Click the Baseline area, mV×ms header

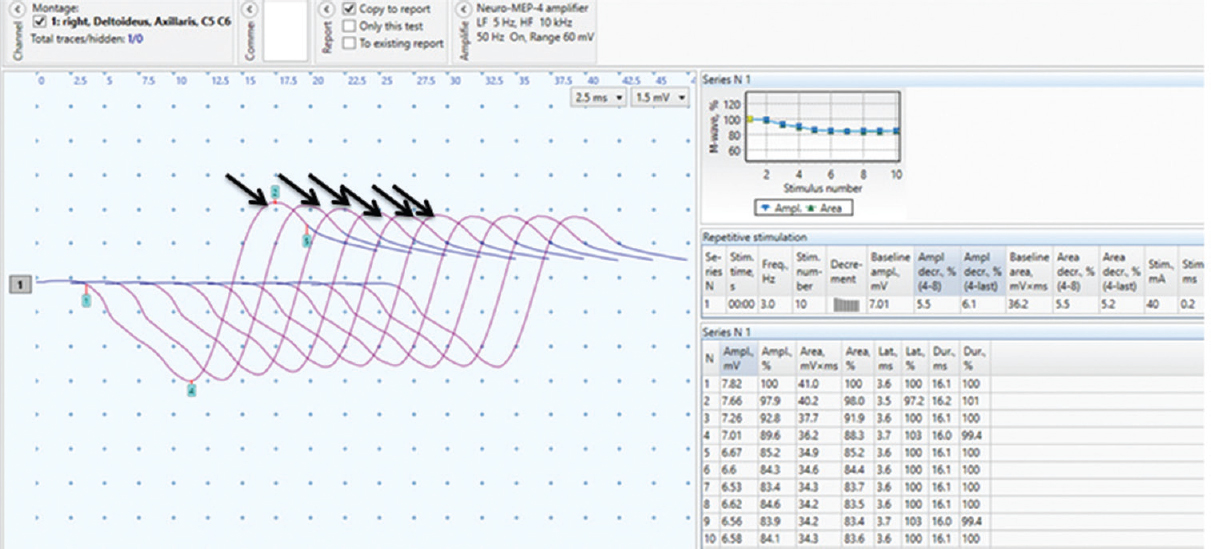tap(1029, 269)
